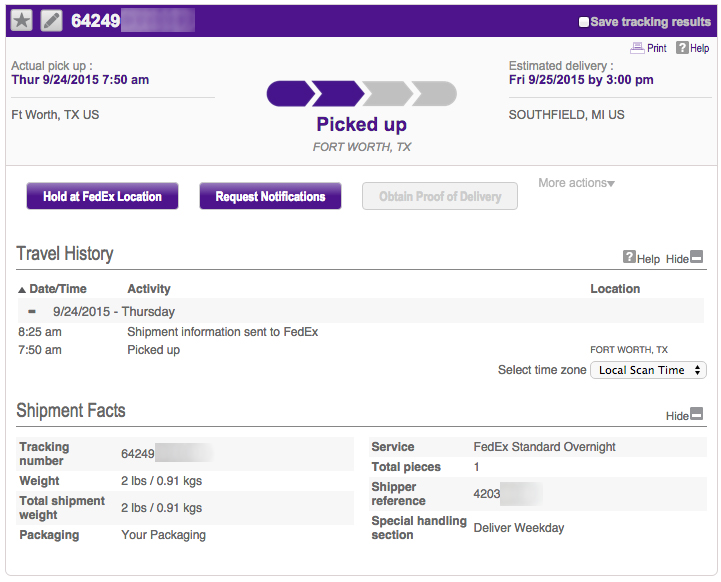Screen dimensions: 721x582
Task: Click Request Notifications button
Action: tap(270, 196)
